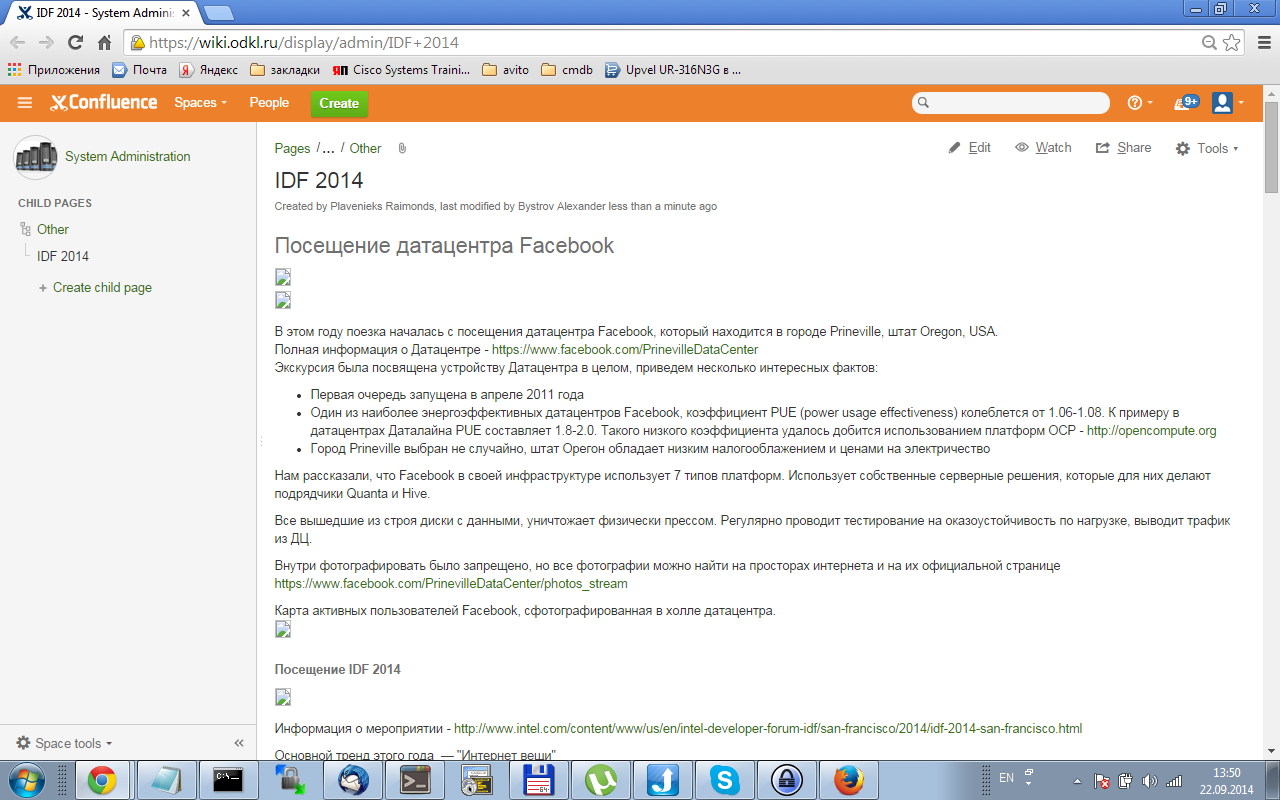Bookmark this page with the star icon
1280x800 pixels.
click(1232, 43)
